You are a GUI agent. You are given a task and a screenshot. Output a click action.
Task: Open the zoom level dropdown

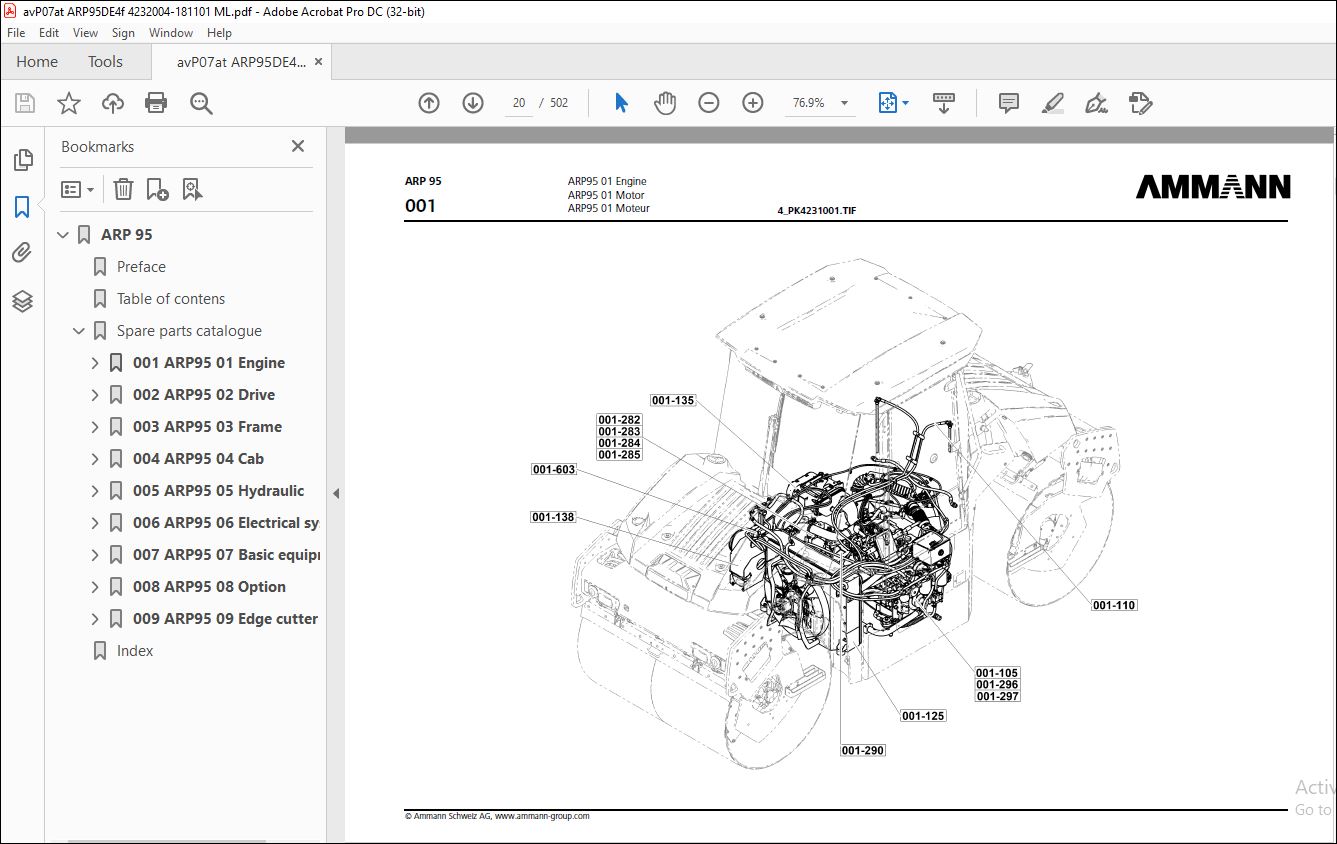point(844,103)
